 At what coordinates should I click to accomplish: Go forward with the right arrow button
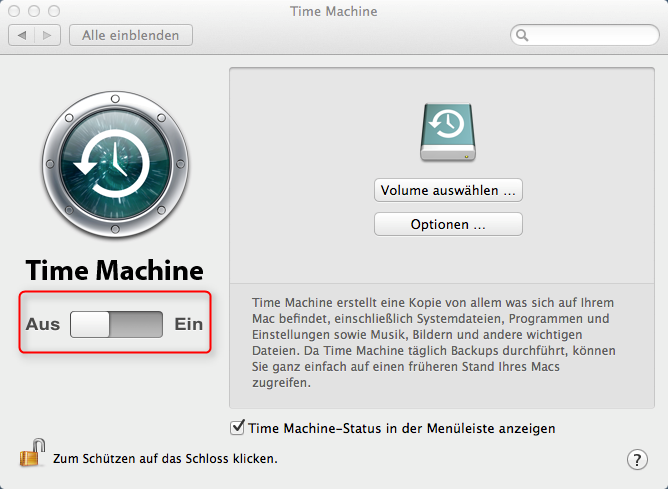point(47,35)
